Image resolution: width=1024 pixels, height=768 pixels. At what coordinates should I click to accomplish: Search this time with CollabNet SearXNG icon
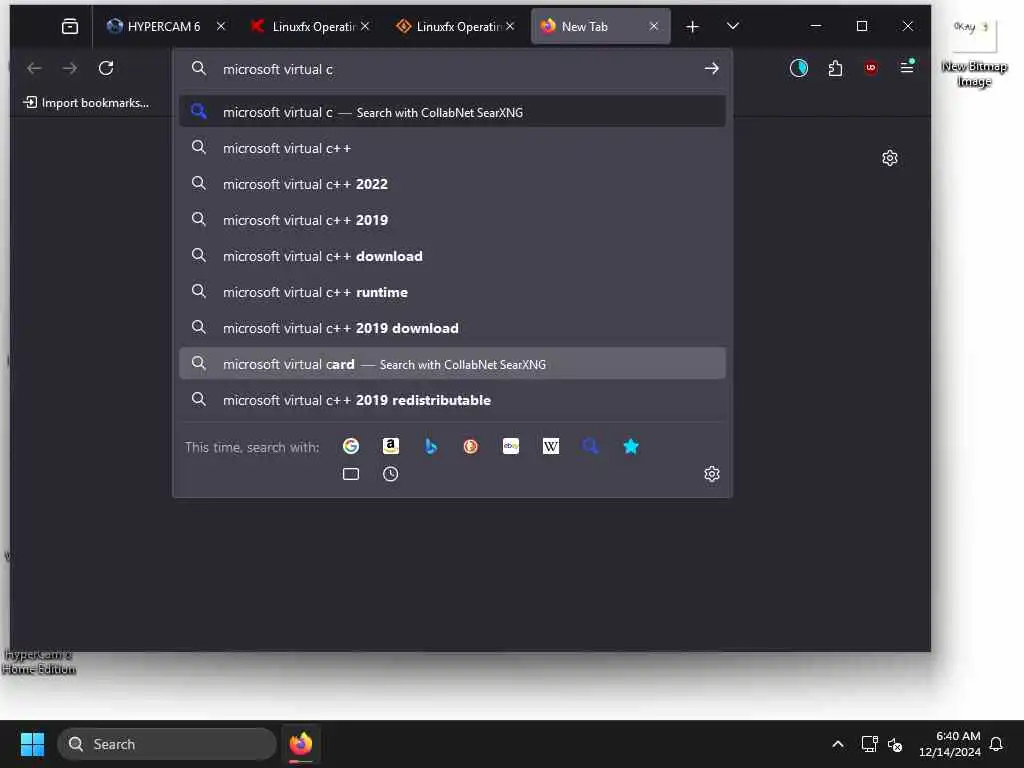click(x=590, y=446)
